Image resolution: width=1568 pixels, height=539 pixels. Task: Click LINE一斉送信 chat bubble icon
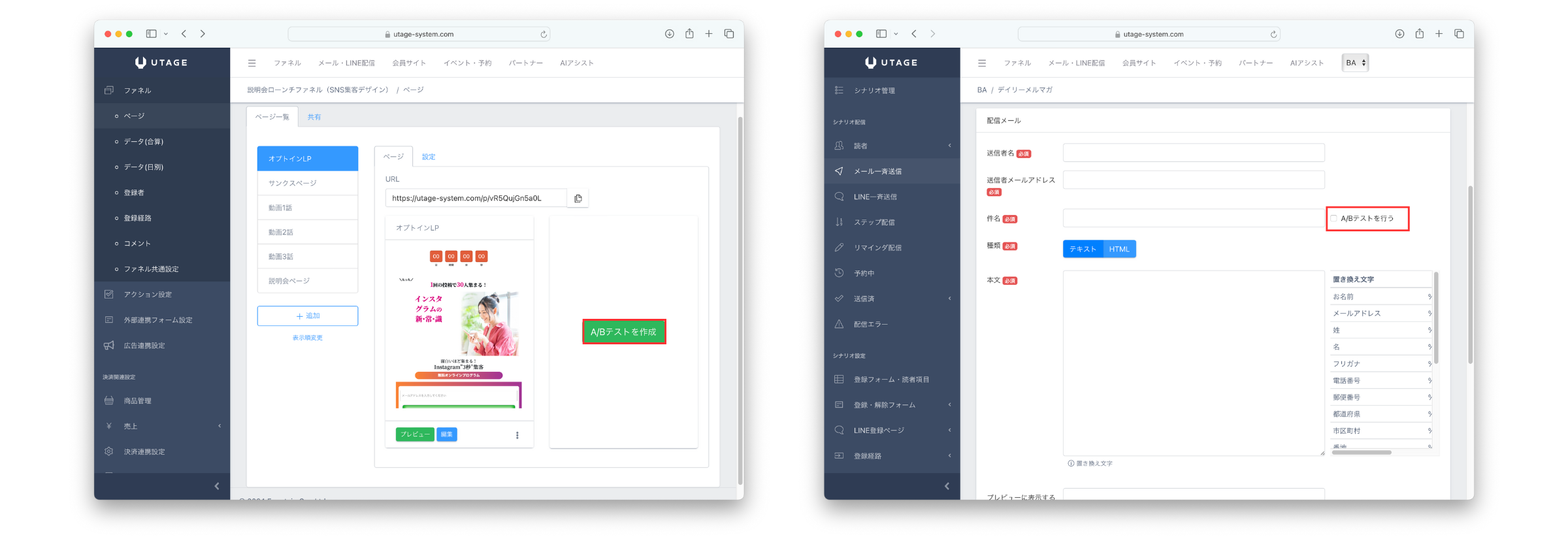839,197
